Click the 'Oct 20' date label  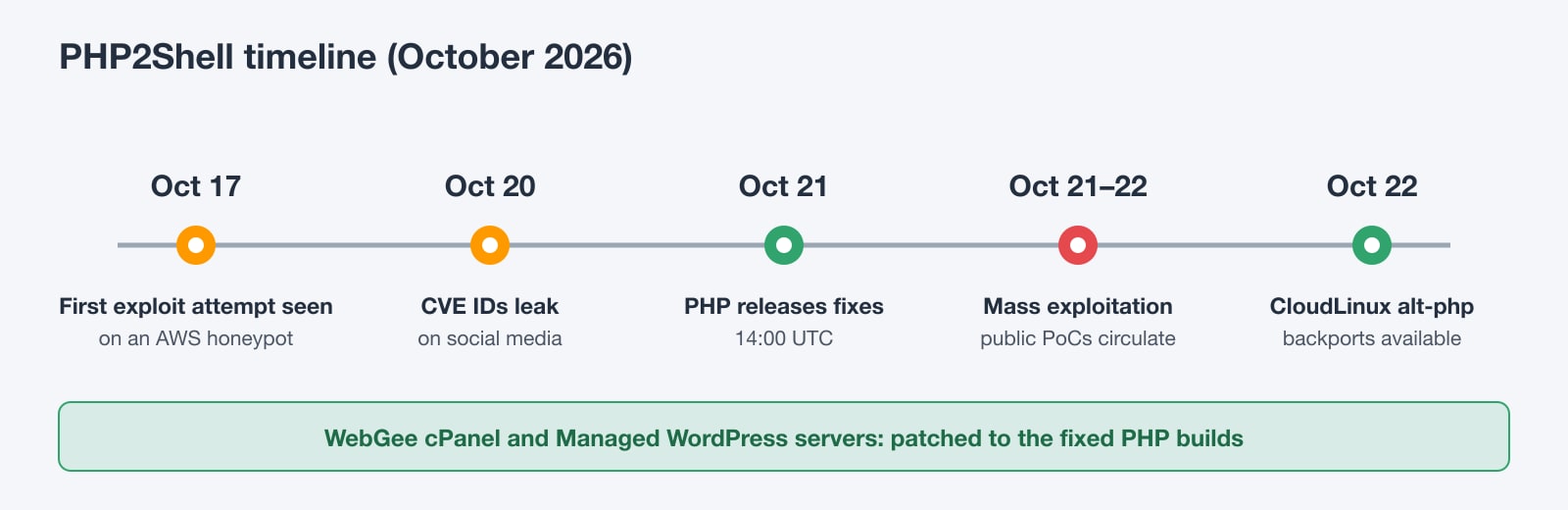[490, 186]
